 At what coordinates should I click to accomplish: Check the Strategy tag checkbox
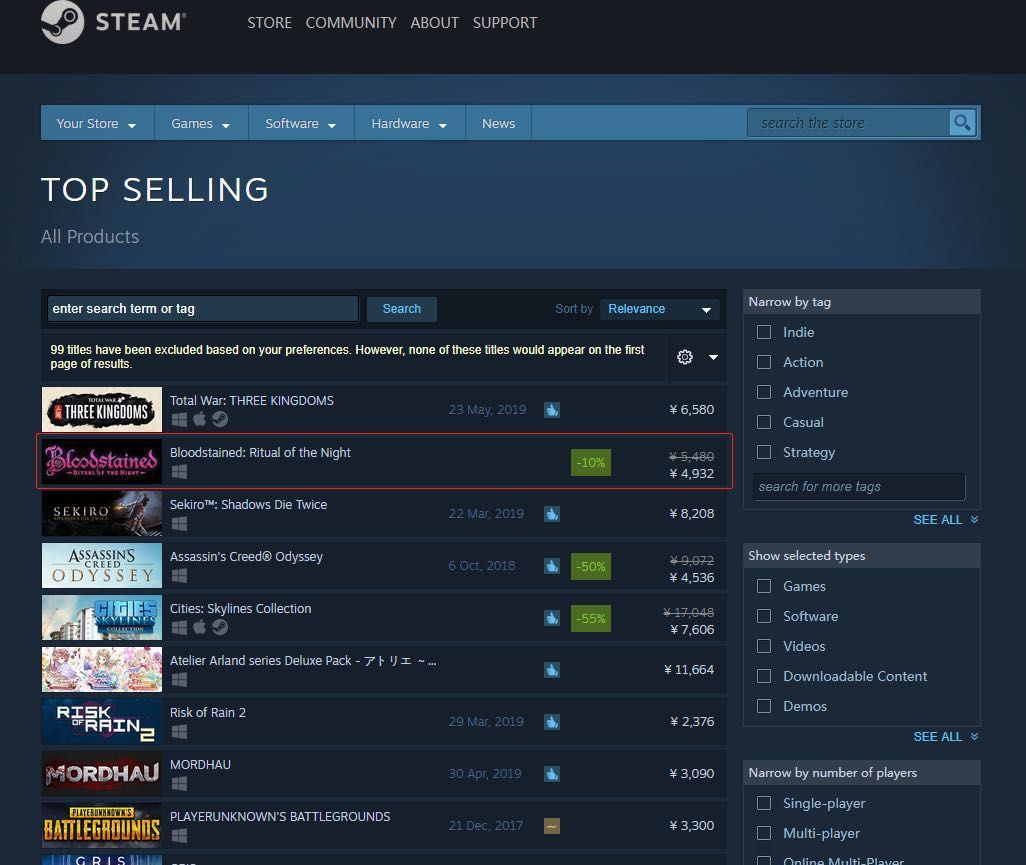[764, 452]
